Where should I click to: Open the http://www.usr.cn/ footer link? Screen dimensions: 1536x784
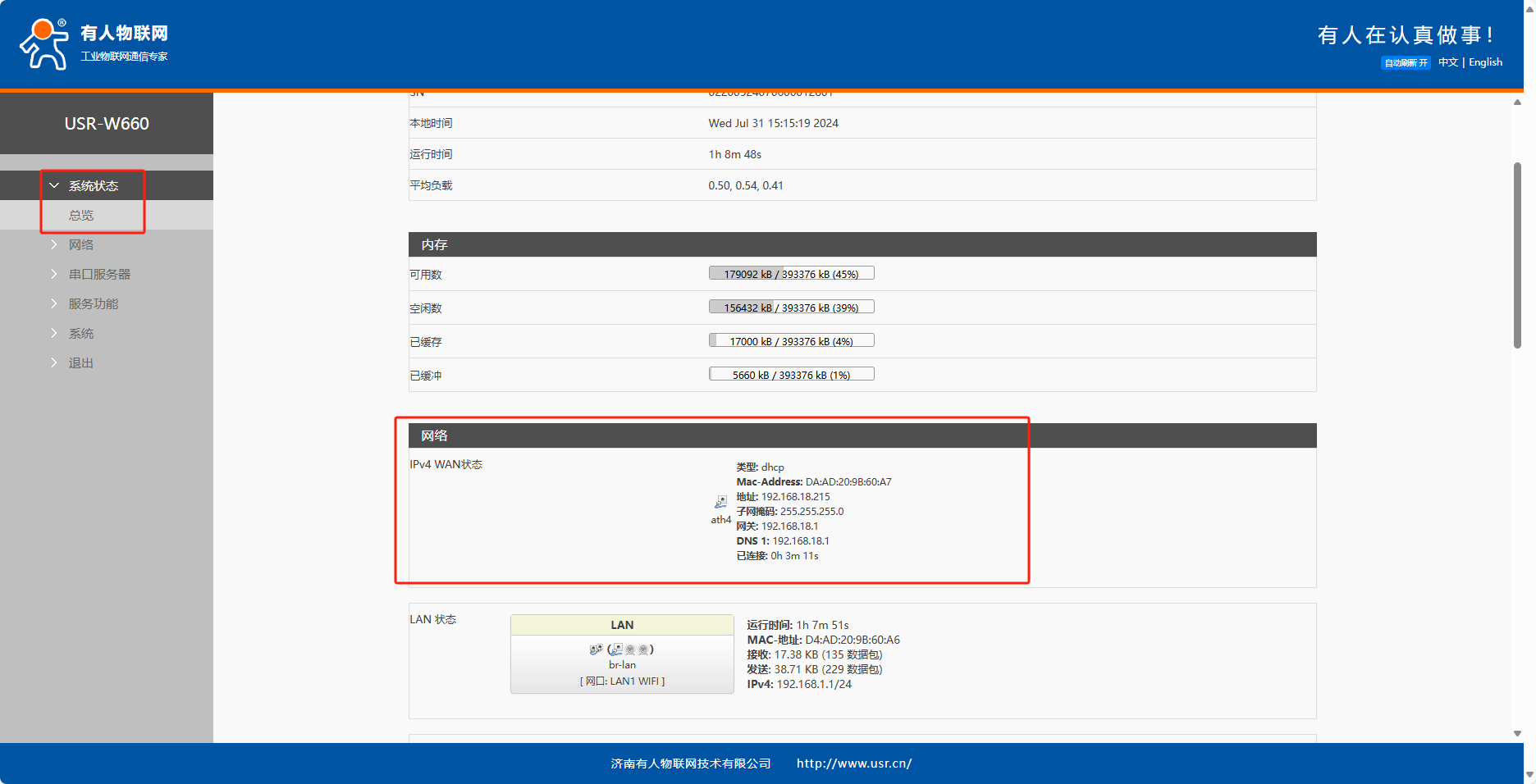[x=853, y=763]
